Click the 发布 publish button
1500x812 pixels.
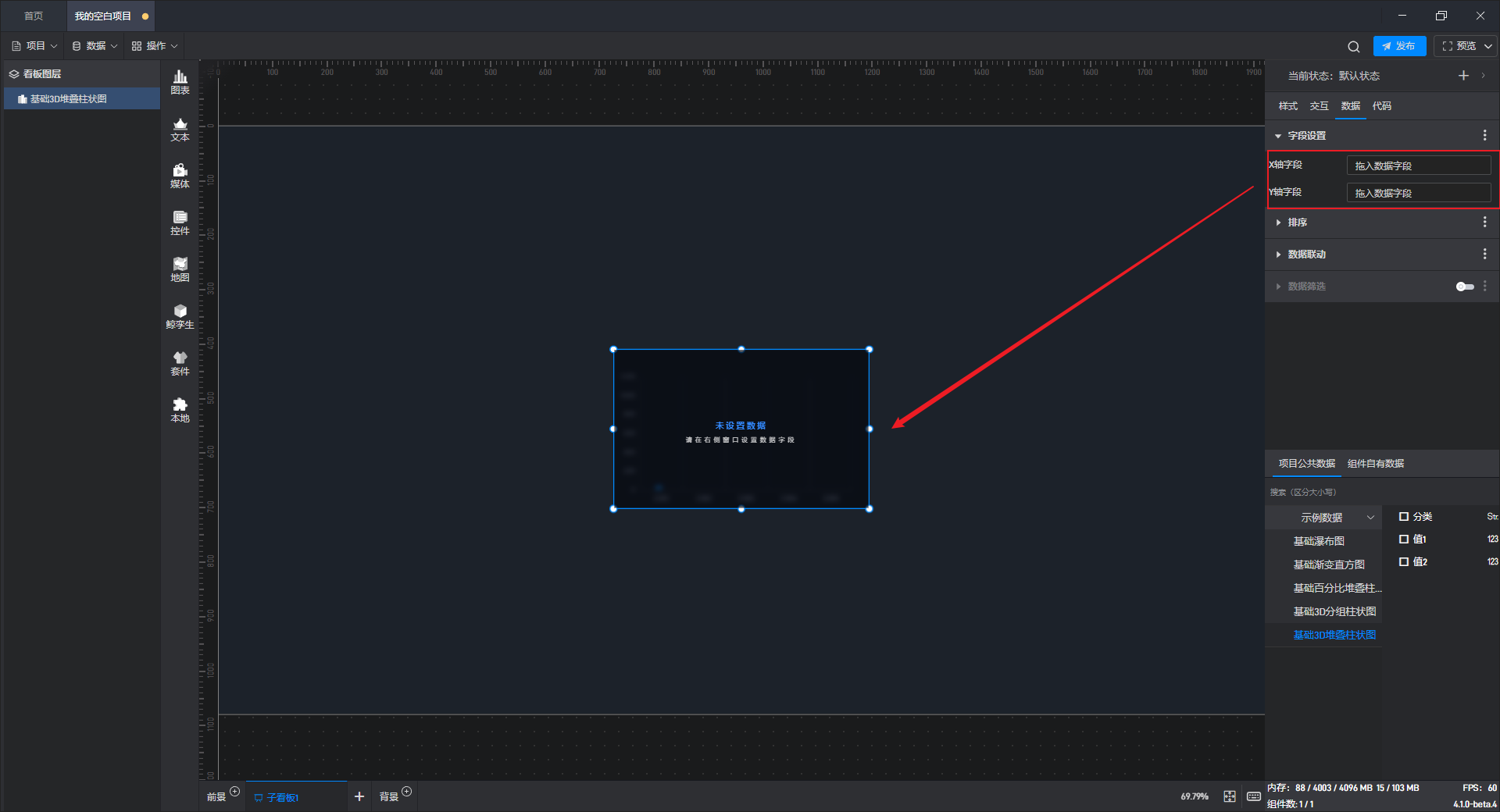[x=1399, y=46]
